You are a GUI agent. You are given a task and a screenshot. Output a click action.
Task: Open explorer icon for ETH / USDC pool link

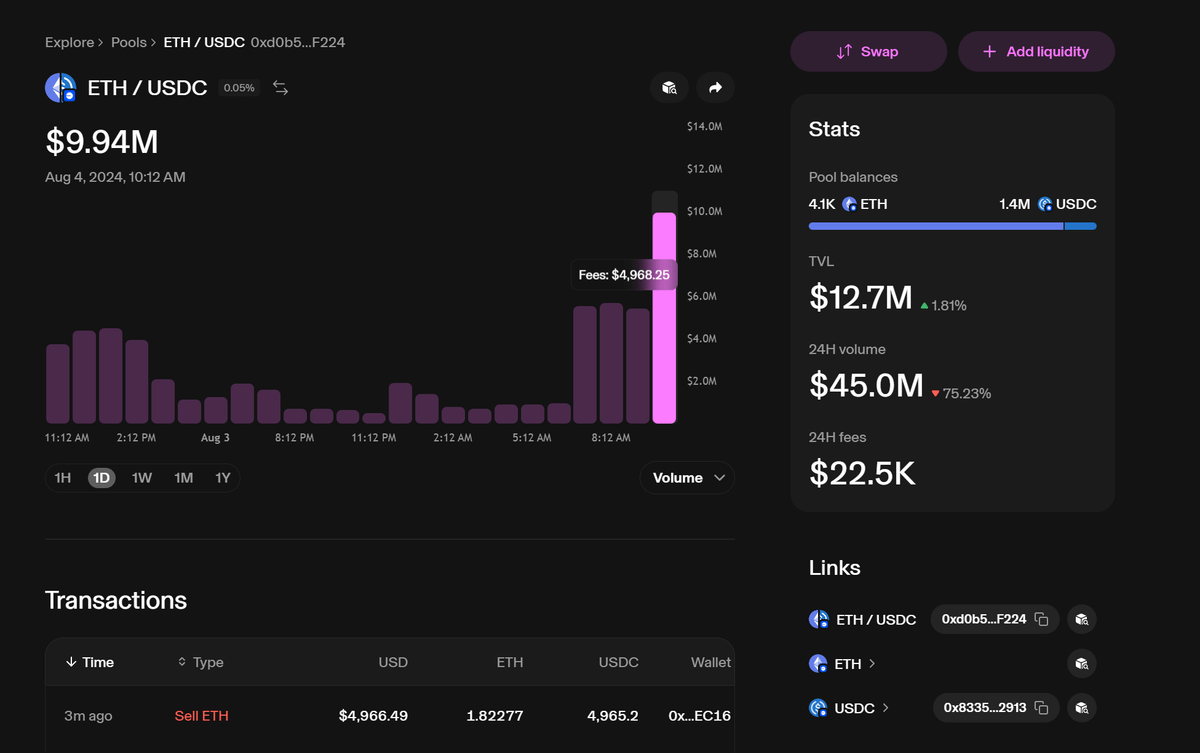coord(1081,619)
